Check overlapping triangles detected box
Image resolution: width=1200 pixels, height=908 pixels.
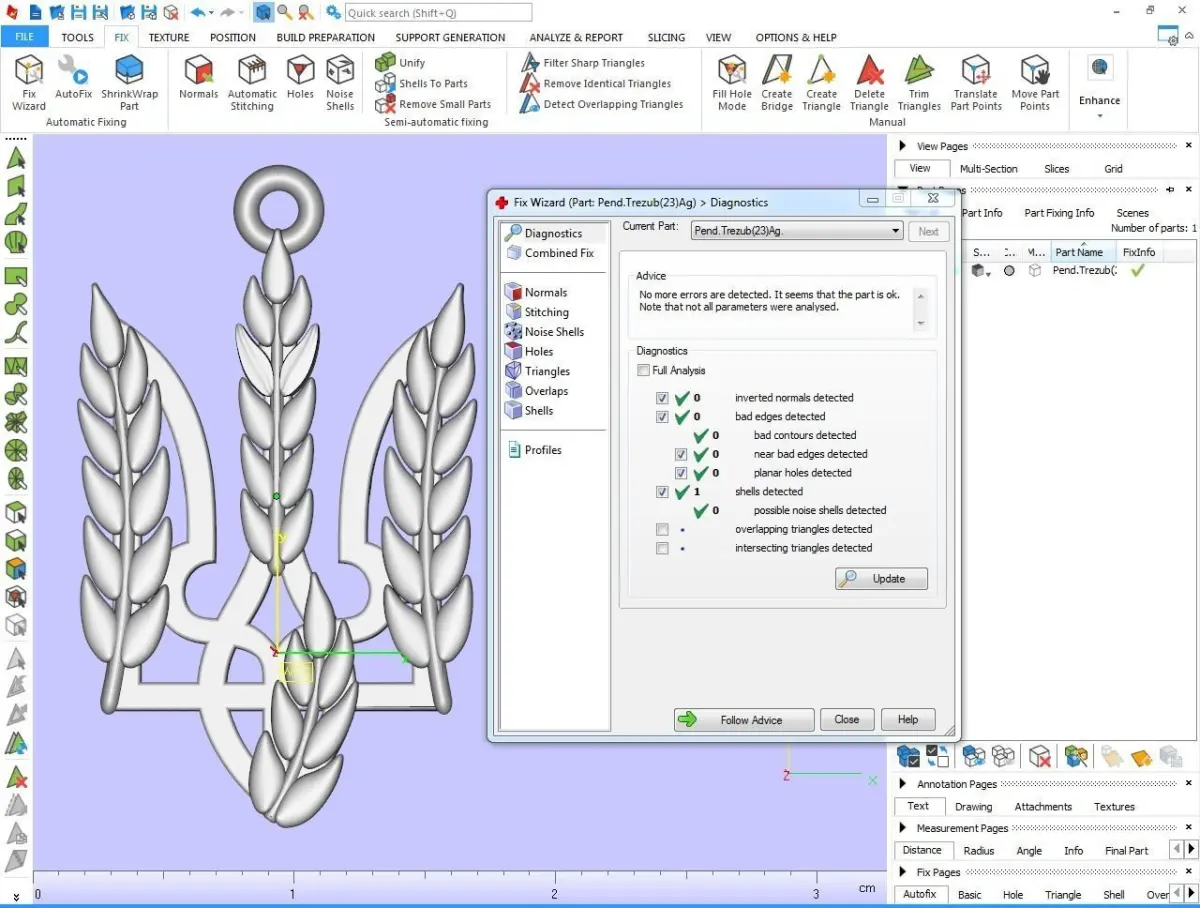[x=662, y=529]
